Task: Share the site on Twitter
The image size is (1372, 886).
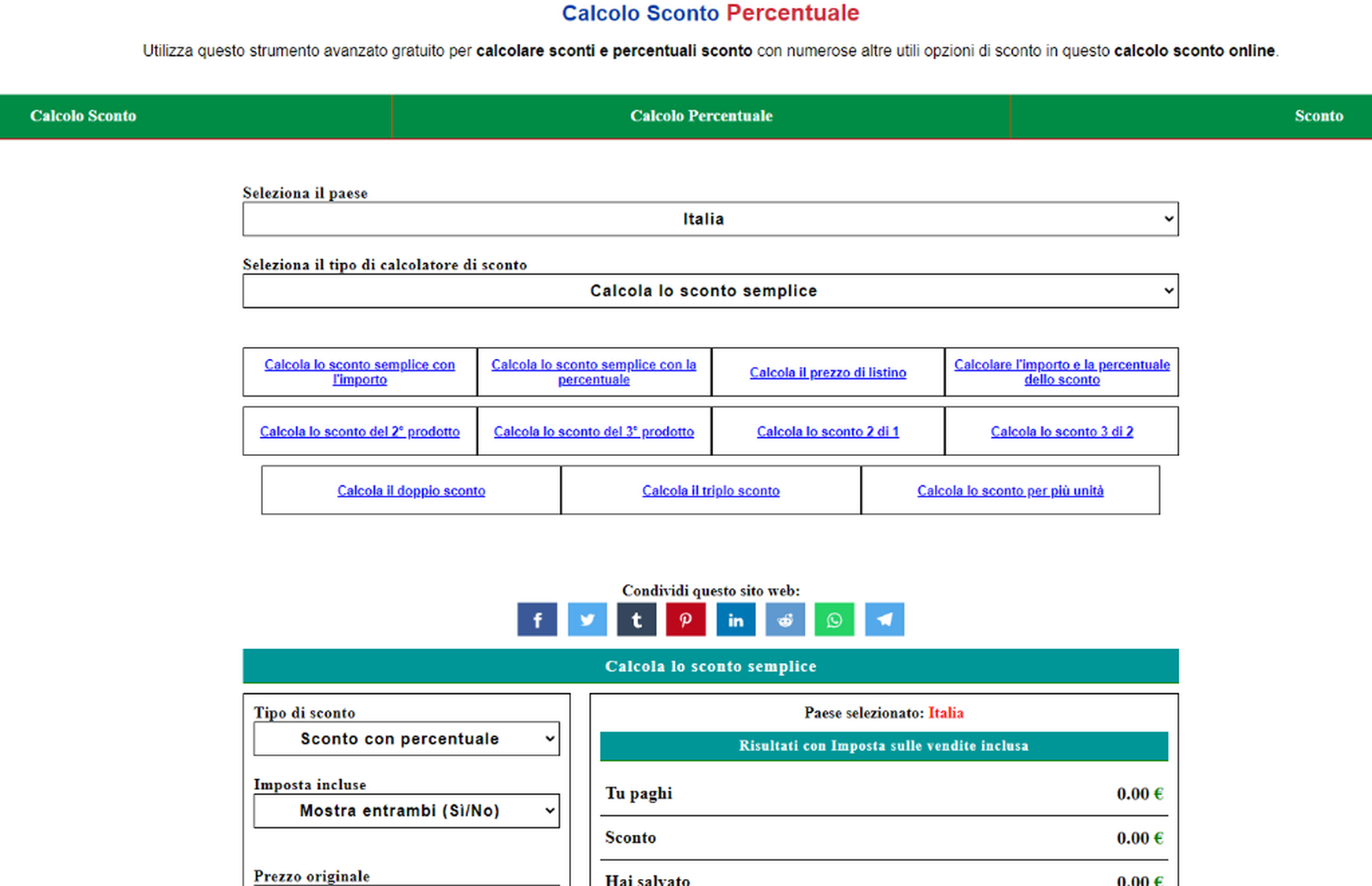Action: (587, 620)
